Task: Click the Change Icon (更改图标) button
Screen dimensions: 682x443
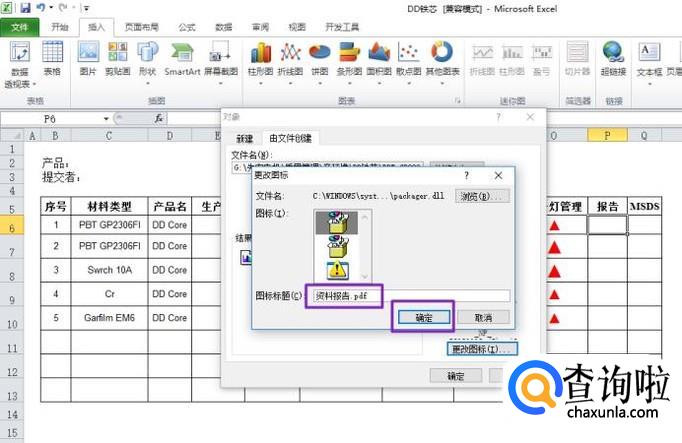Action: pos(482,349)
